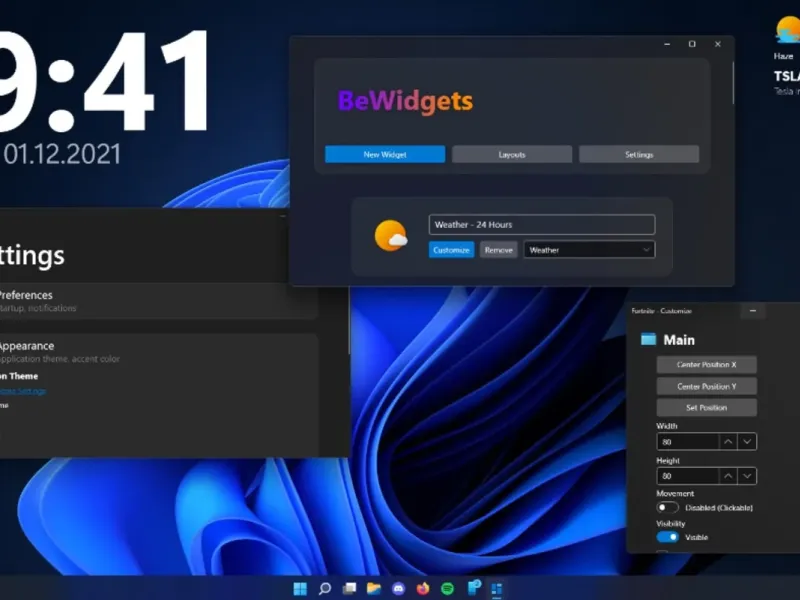Click the 'Haze' label on weather widget
This screenshot has height=600, width=800.
pyautogui.click(x=783, y=56)
